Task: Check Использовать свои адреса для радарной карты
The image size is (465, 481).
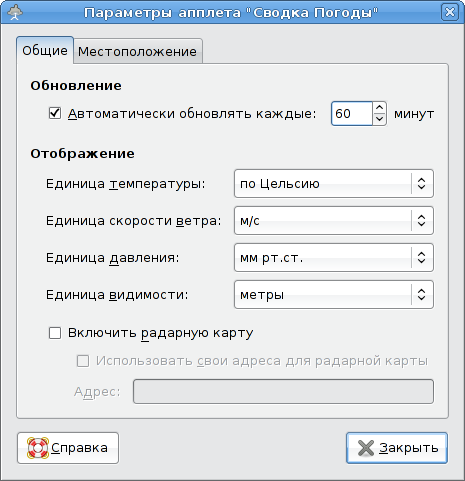Action: [x=83, y=361]
